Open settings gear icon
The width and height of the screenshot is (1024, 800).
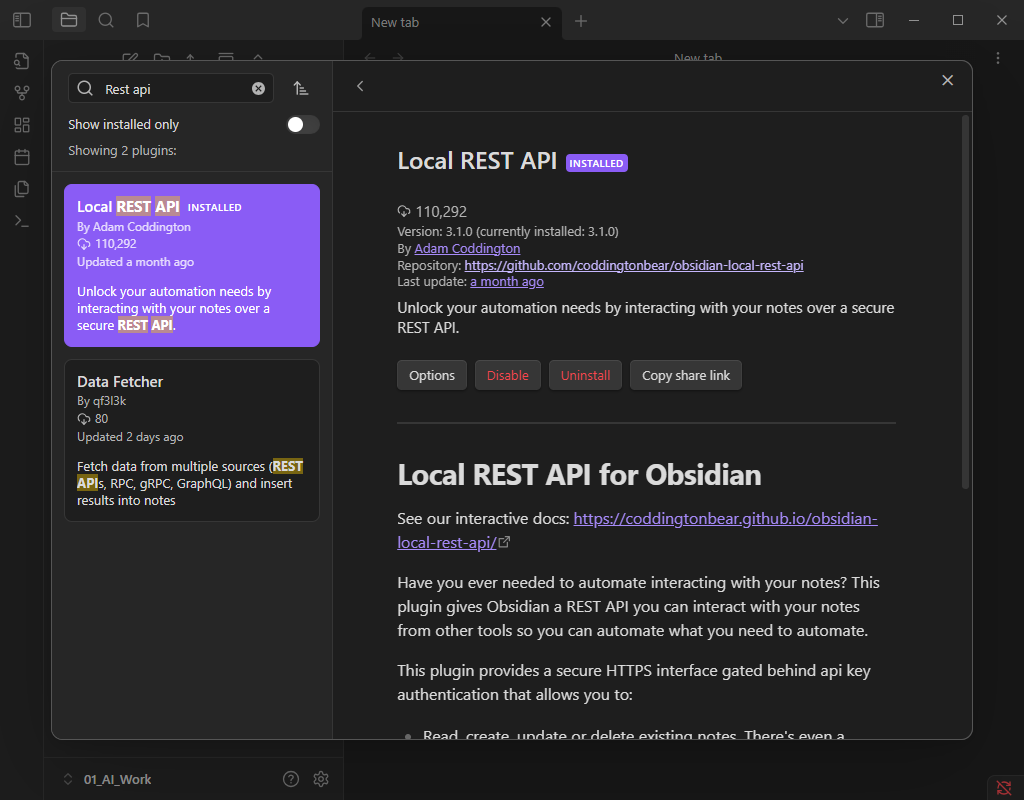321,778
